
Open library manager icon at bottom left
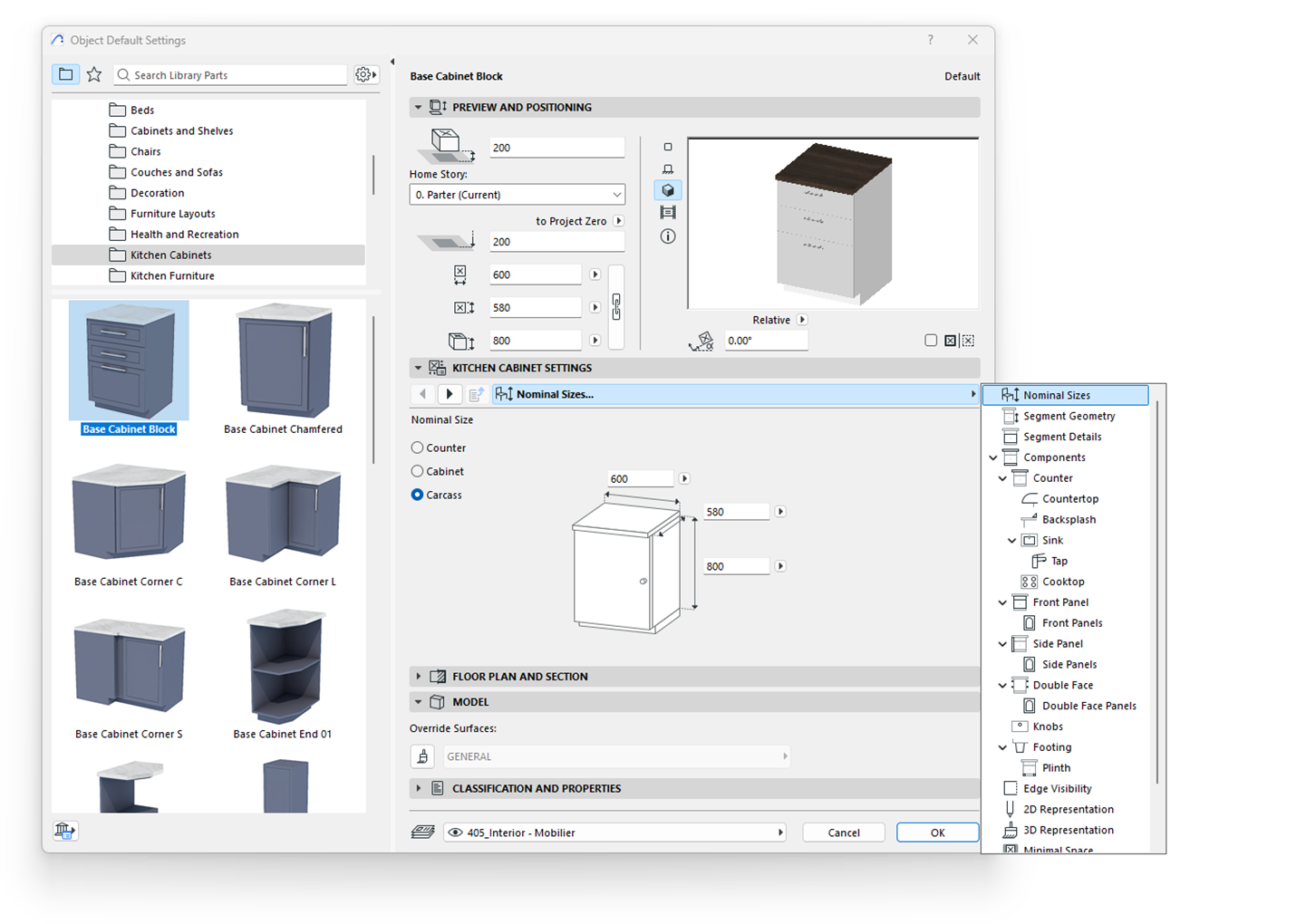point(64,830)
